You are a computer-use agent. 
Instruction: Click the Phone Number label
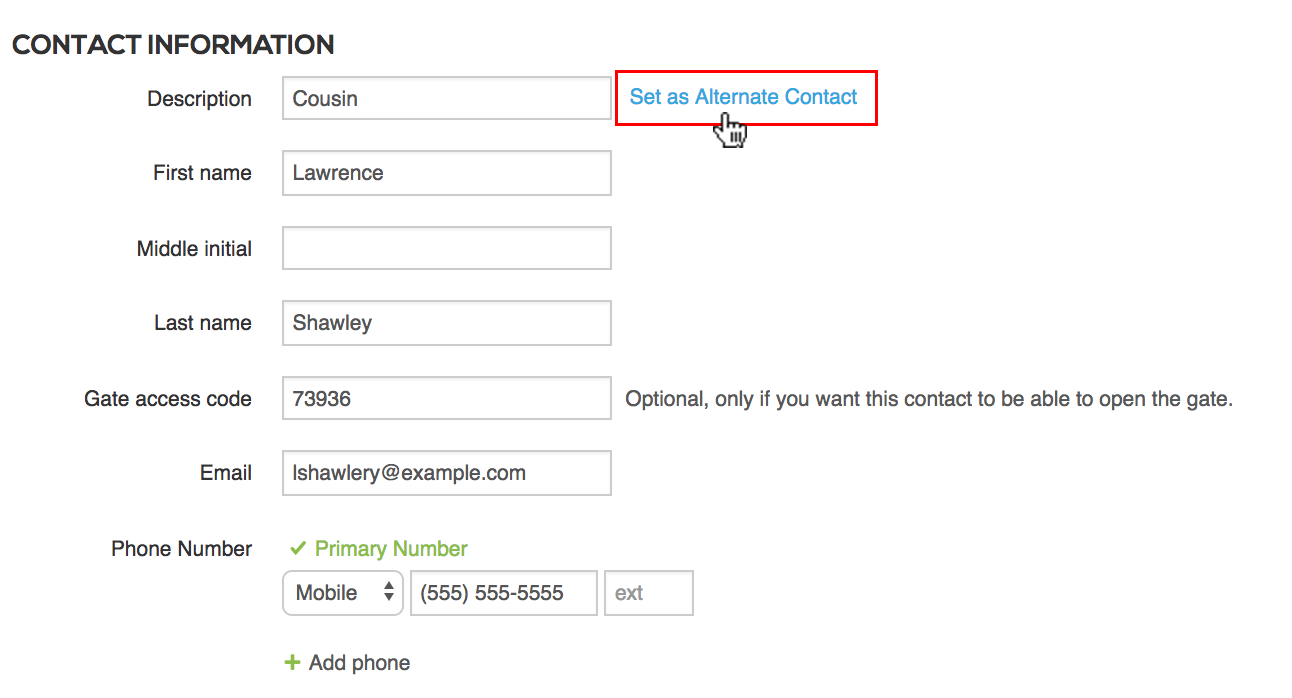click(x=181, y=549)
